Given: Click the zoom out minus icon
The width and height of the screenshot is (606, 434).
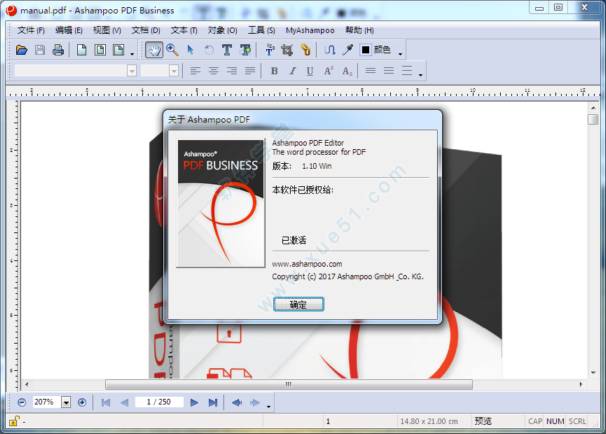Looking at the screenshot, I should (x=22, y=402).
